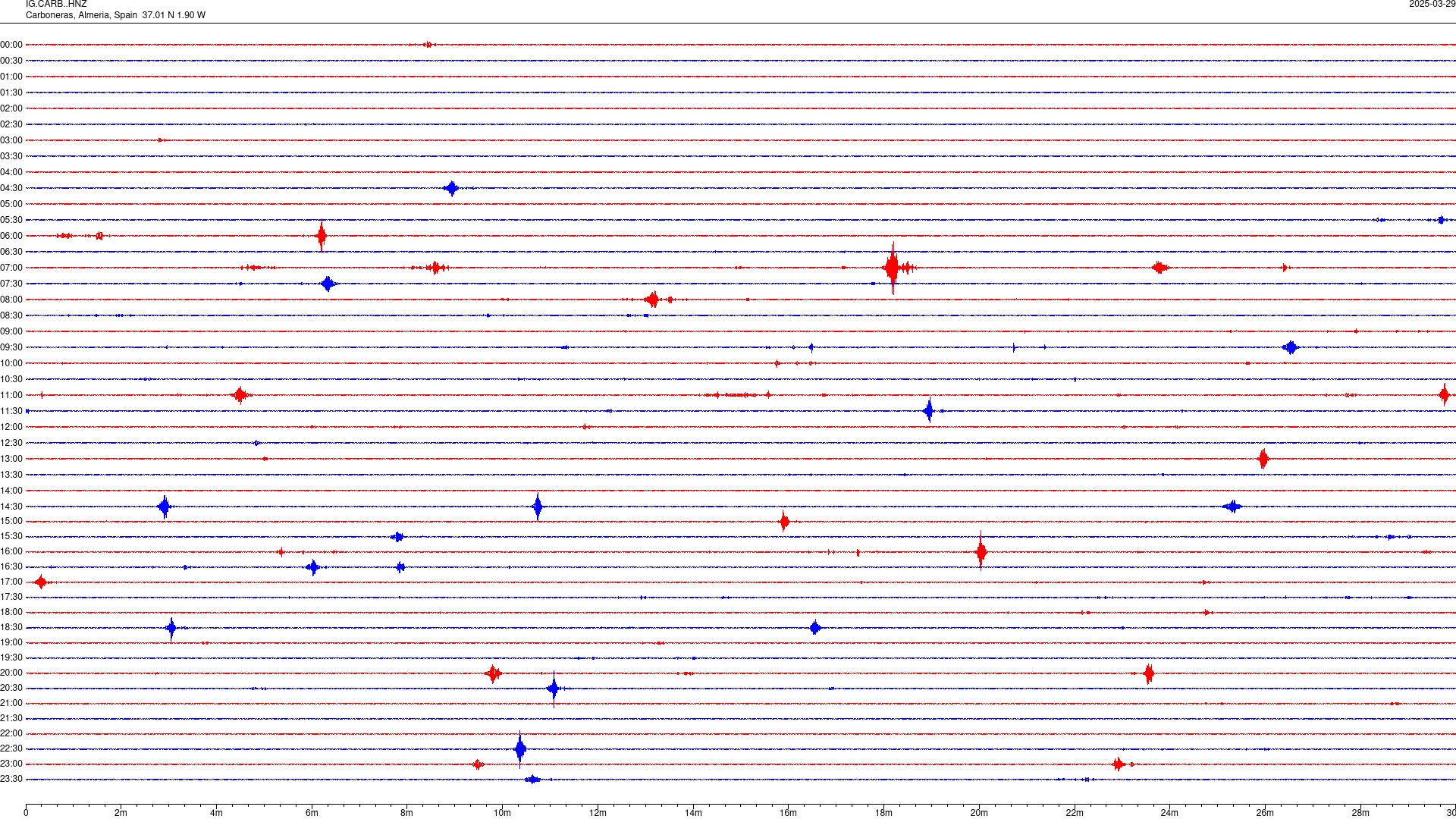Viewport: 1456px width, 819px height.
Task: Select the 02:30 time row label
Action: pos(11,124)
